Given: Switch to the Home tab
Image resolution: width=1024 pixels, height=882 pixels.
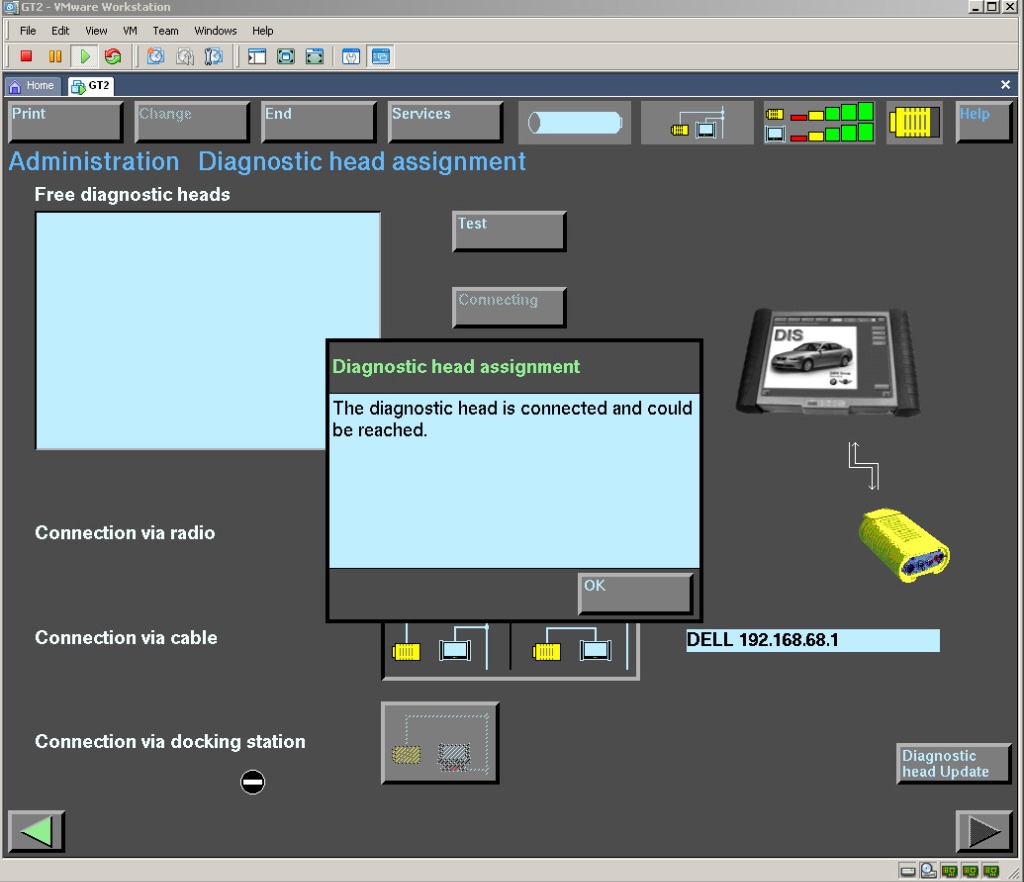Looking at the screenshot, I should (x=33, y=86).
